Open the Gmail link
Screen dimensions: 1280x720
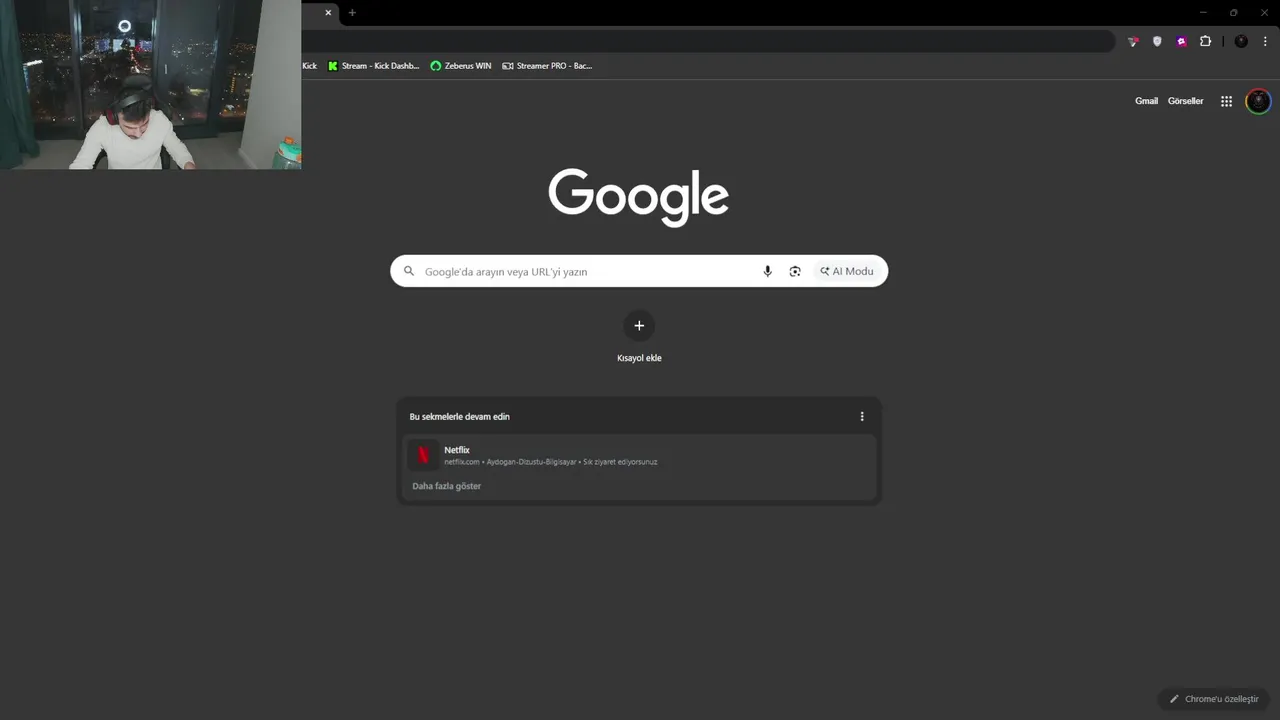1146,101
